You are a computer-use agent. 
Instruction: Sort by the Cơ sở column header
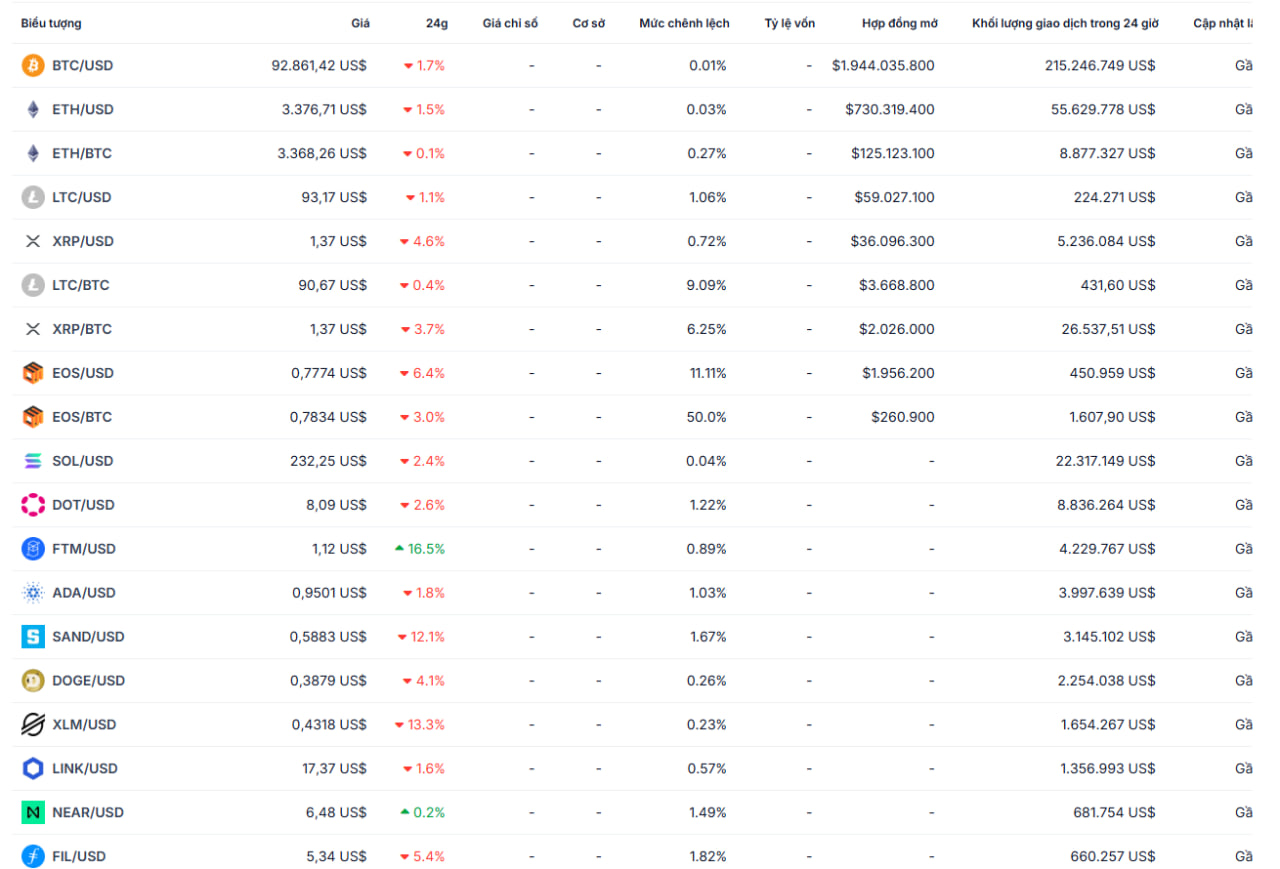[589, 23]
